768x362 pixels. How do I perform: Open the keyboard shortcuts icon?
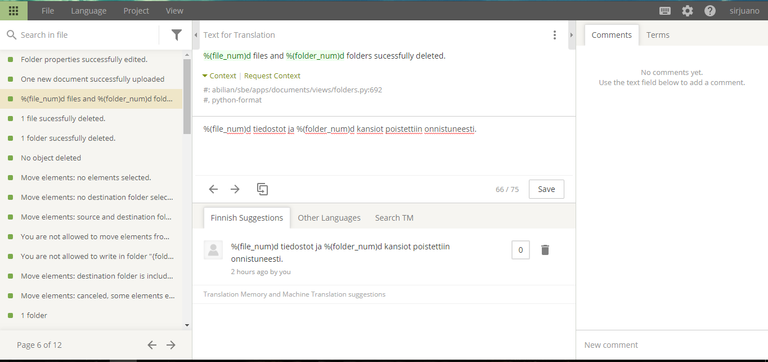click(x=665, y=11)
